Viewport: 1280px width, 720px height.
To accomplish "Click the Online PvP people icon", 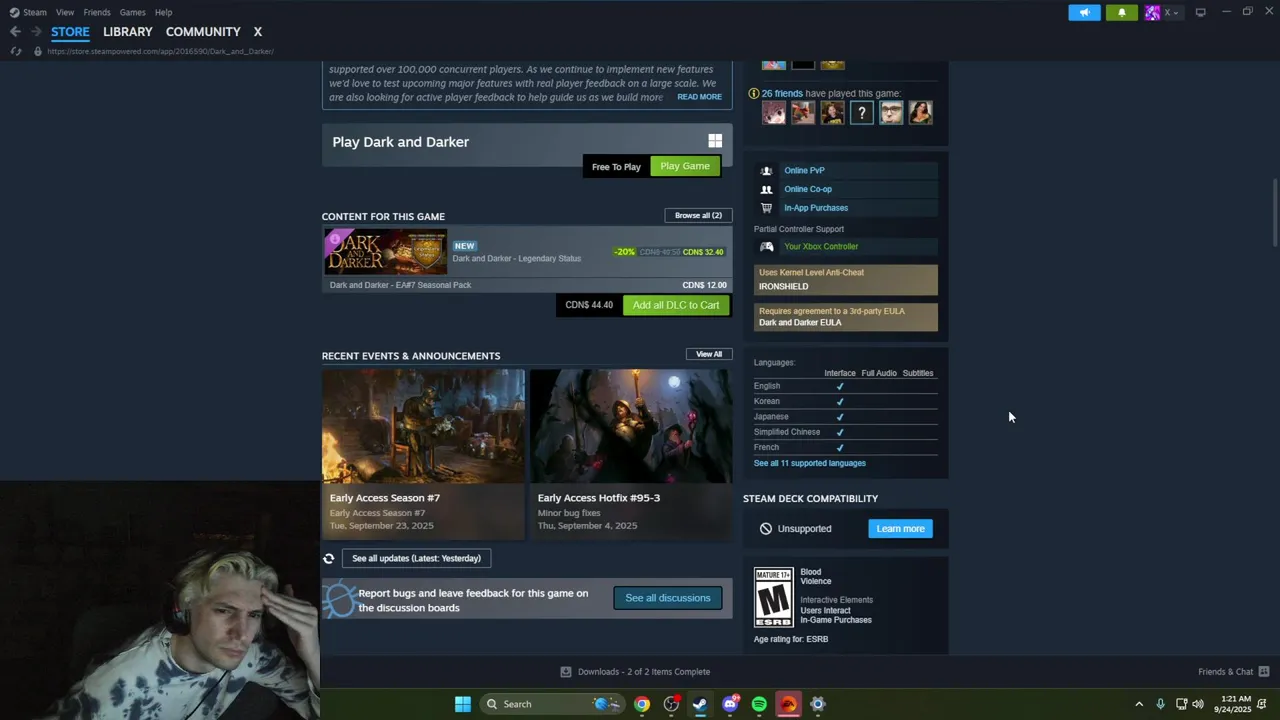I will (766, 171).
